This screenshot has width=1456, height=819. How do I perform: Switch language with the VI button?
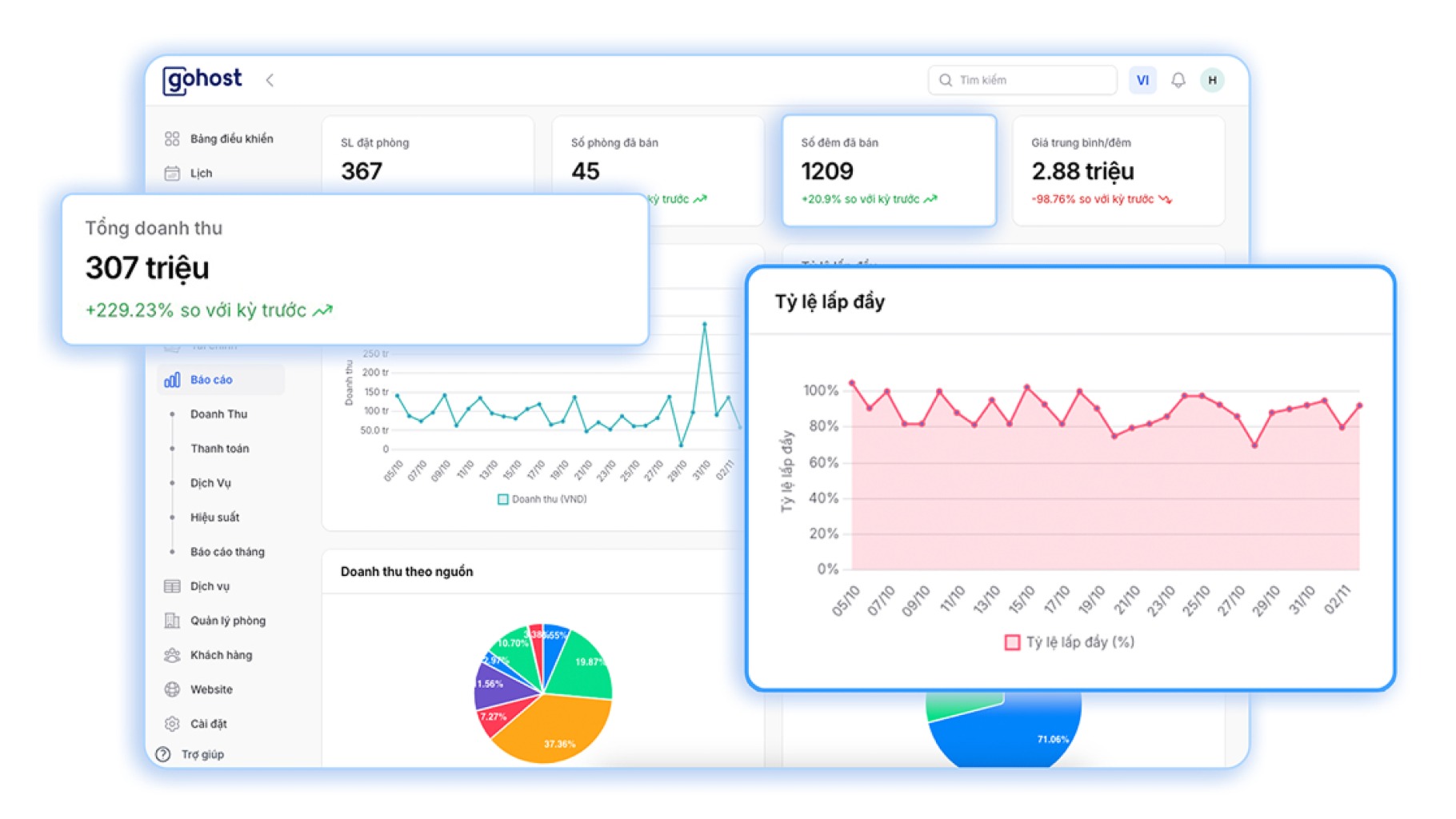pyautogui.click(x=1142, y=80)
